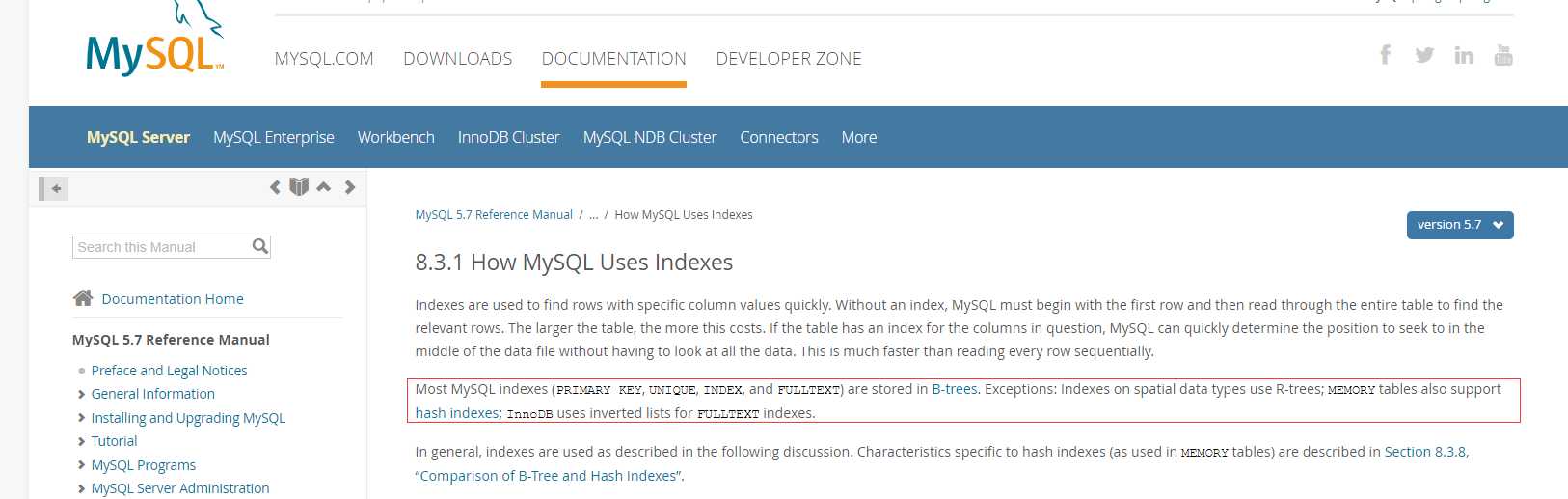This screenshot has height=499, width=1568.
Task: Expand the MySQL Programs chevron
Action: pos(81,465)
